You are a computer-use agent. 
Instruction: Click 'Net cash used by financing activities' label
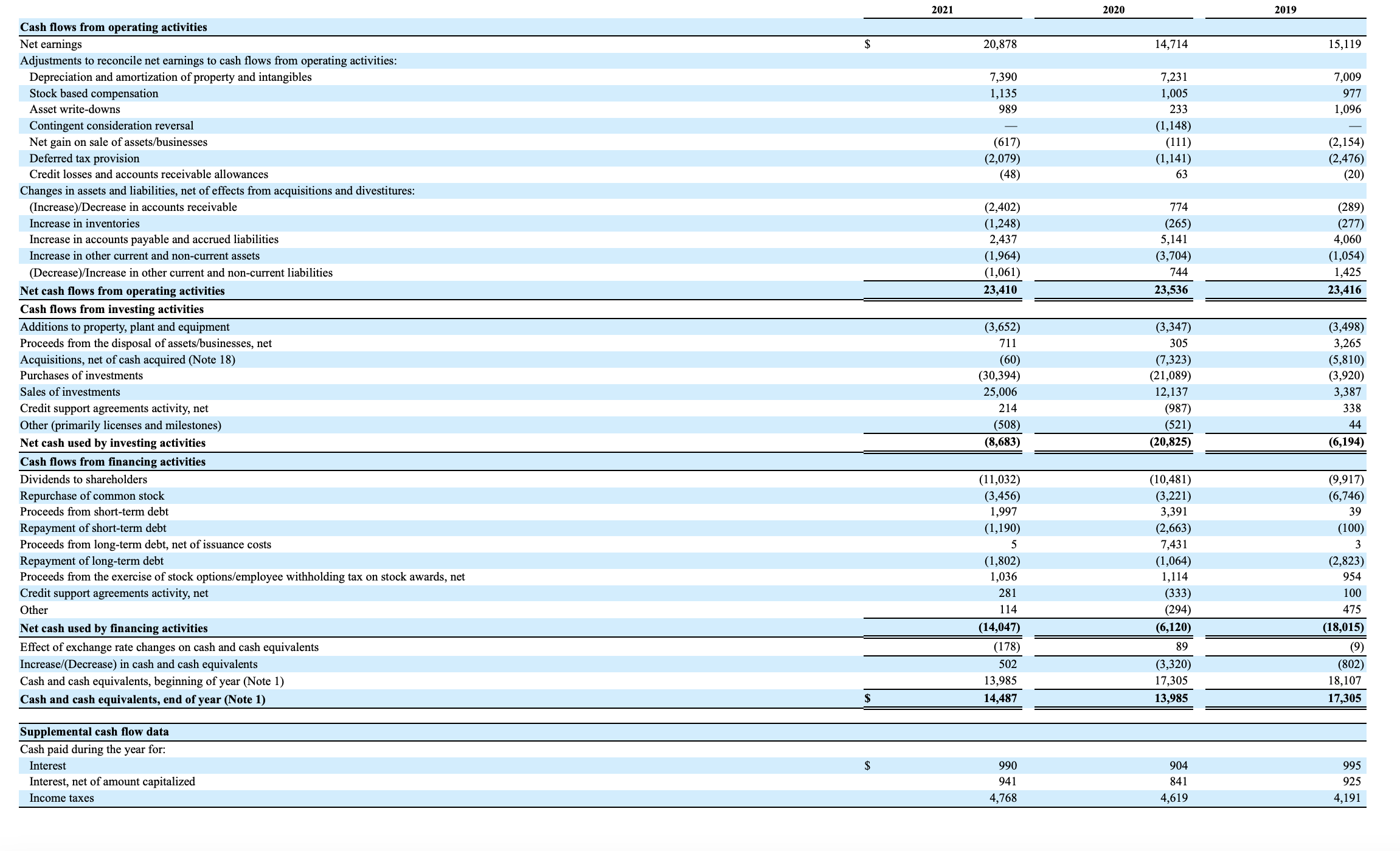(114, 629)
